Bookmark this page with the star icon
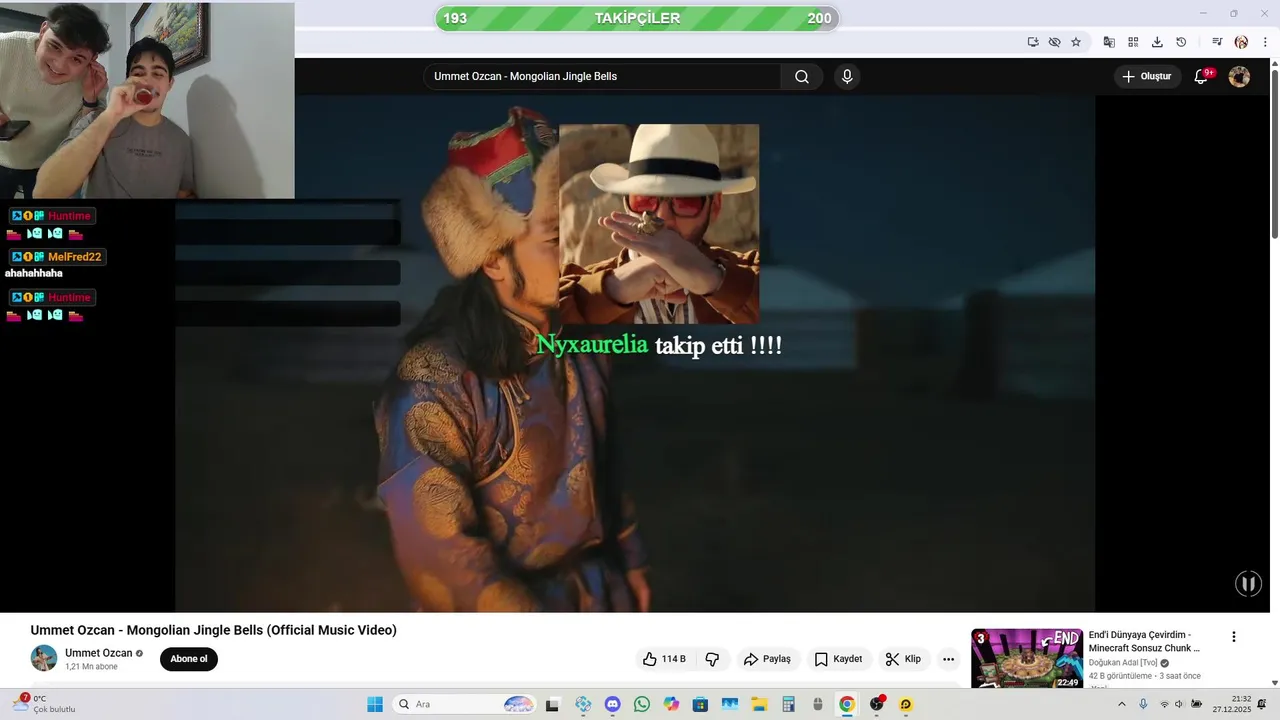Screen dimensions: 1280x720 coord(1076,42)
